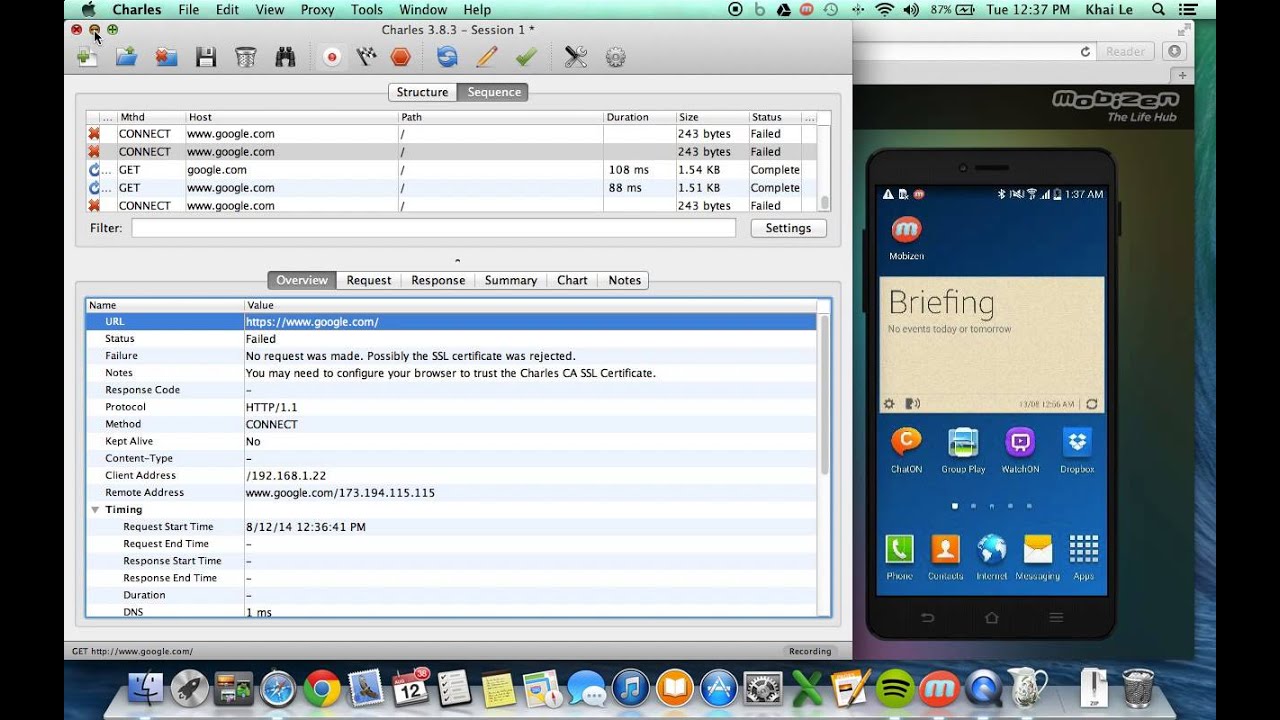Switch to the Sequence view

pos(494,92)
